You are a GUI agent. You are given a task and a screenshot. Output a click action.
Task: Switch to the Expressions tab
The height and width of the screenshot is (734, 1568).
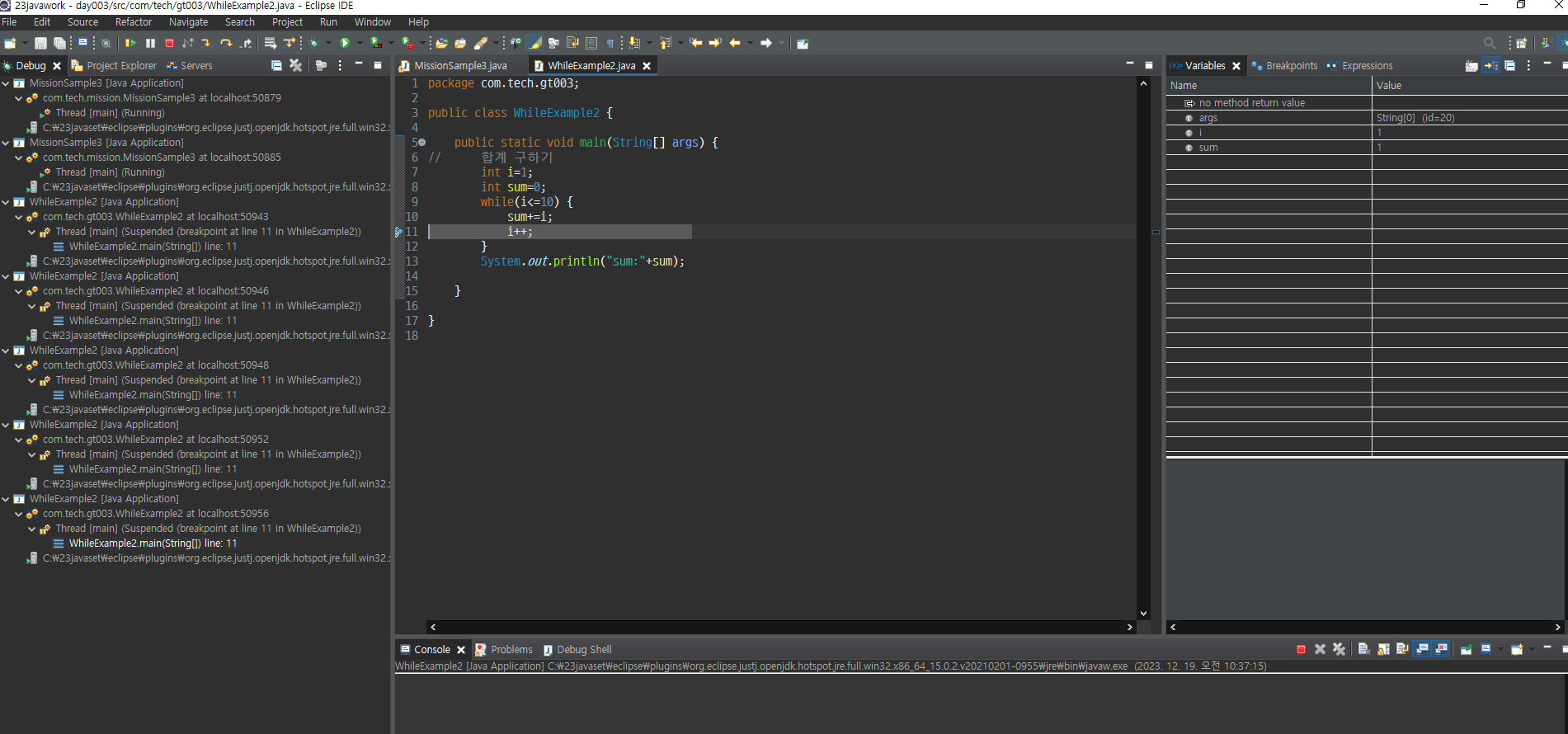[x=1359, y=66]
